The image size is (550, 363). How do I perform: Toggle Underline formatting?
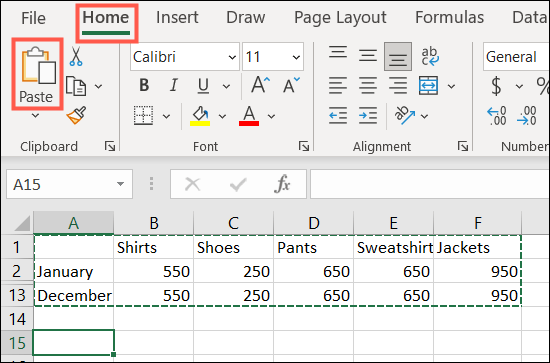(203, 86)
